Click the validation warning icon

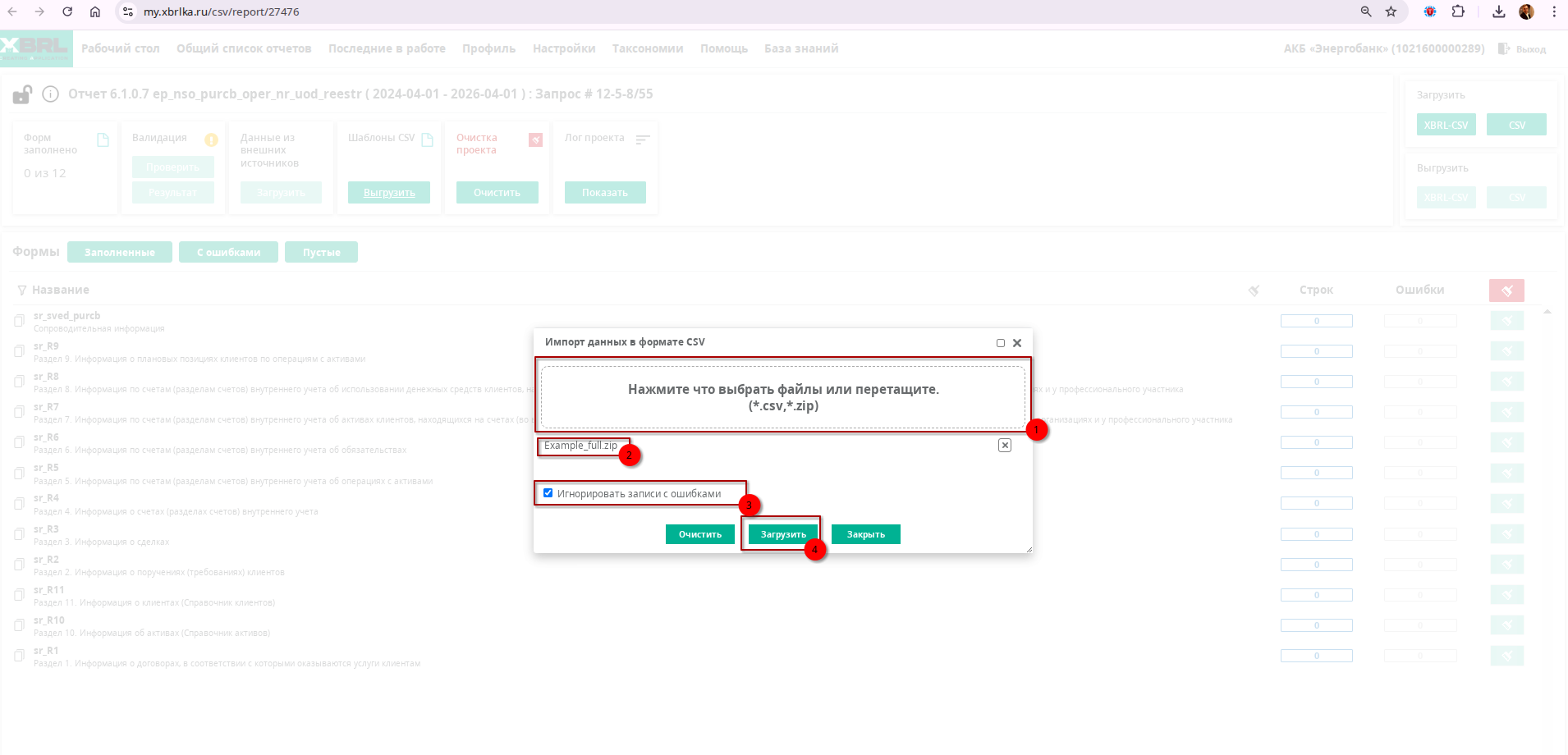(211, 140)
